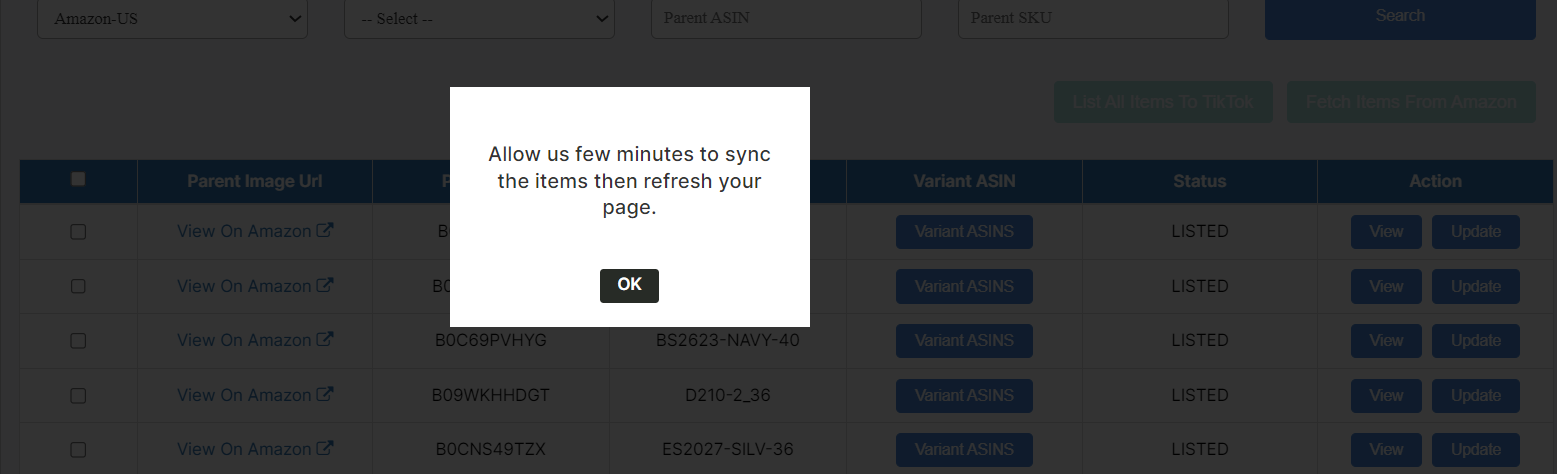Open Variant ASINS for D210-2_36 row
1557x474 pixels.
point(964,395)
